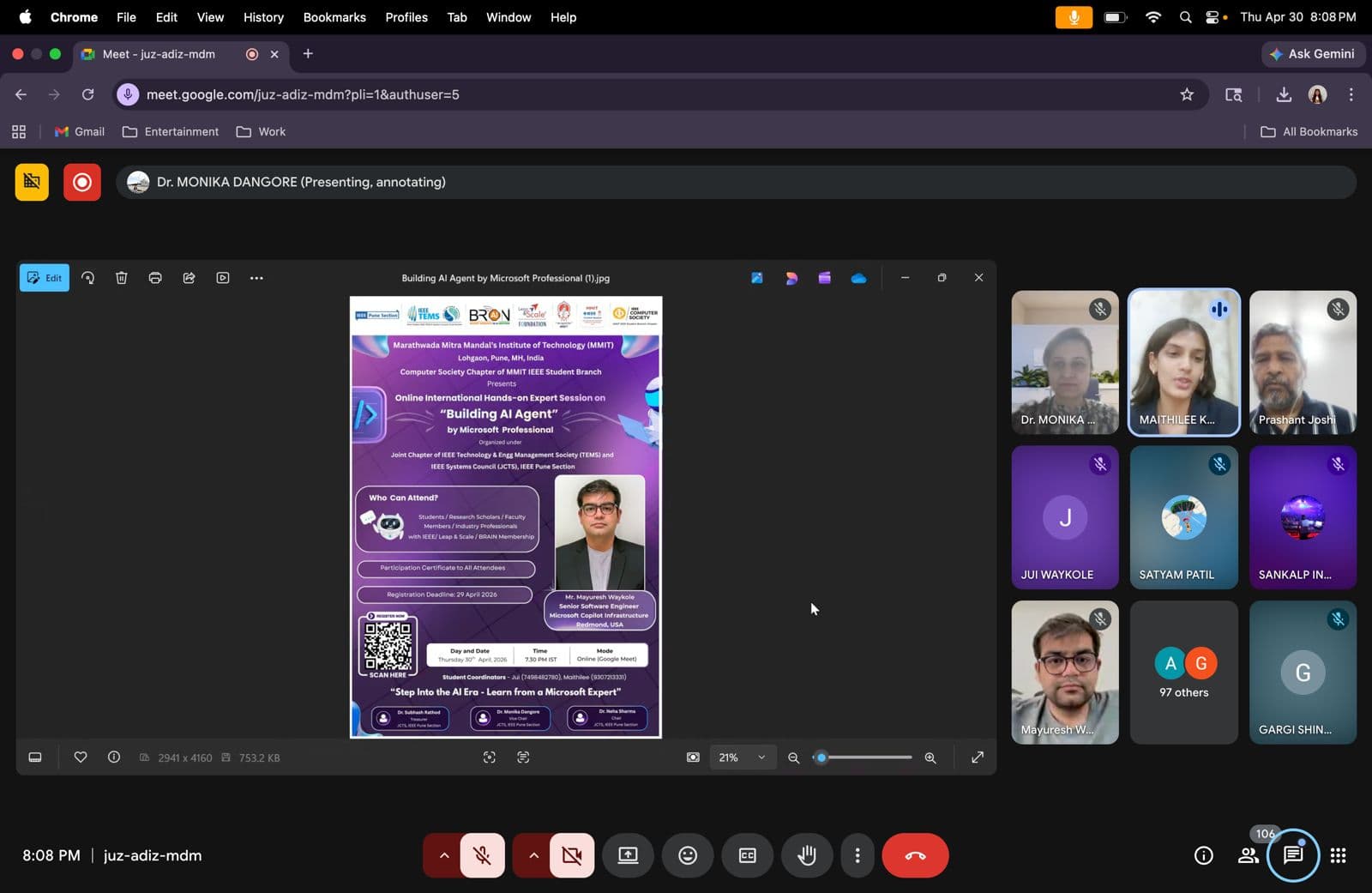Open Chrome three-dot menu
The height and width of the screenshot is (893, 1372).
(x=1351, y=94)
